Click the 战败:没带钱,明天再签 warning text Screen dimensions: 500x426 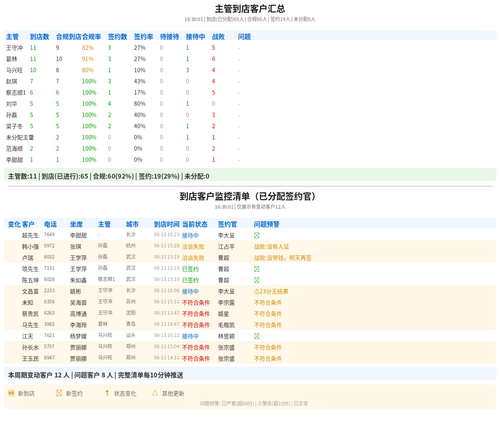click(283, 258)
